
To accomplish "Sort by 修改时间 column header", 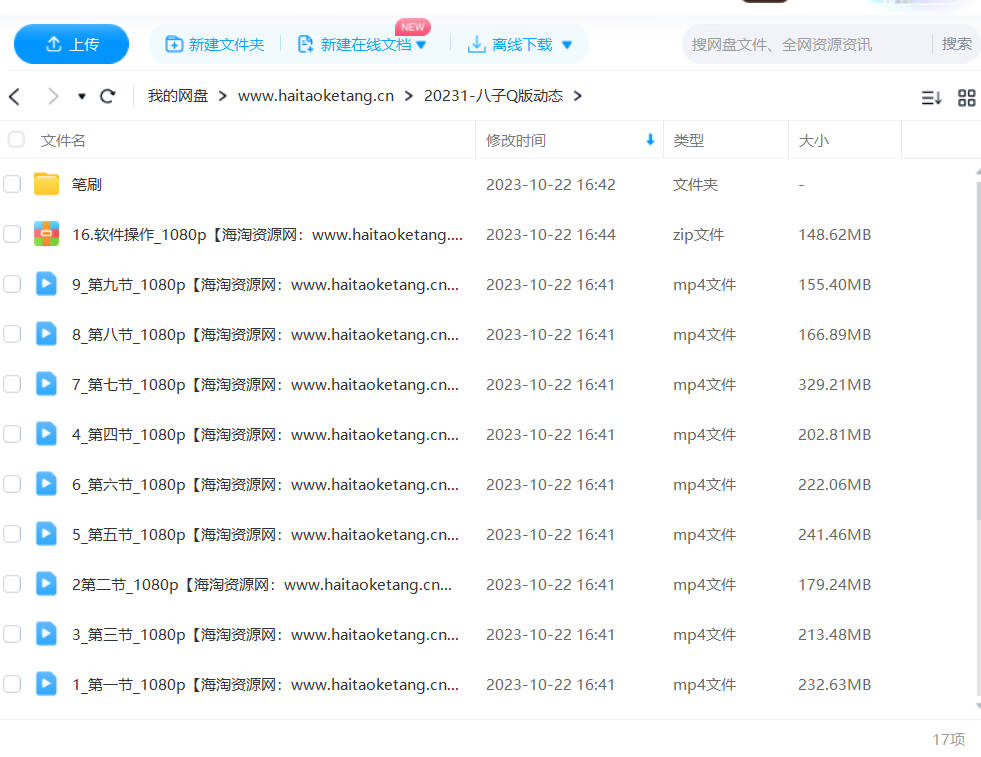I will coord(516,141).
